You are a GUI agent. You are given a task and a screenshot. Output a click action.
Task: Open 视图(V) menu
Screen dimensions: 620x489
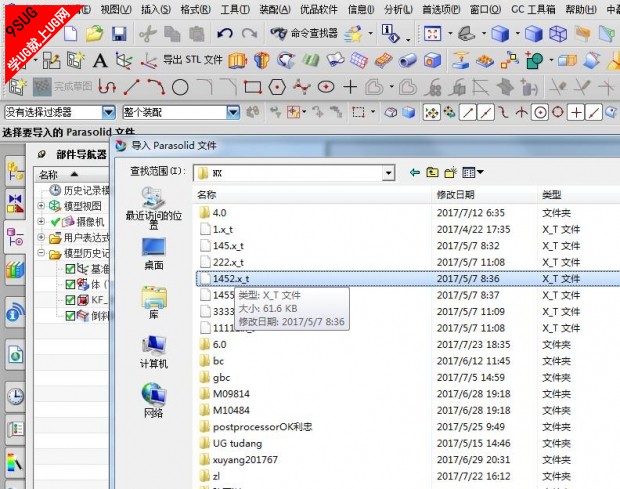[x=115, y=9]
